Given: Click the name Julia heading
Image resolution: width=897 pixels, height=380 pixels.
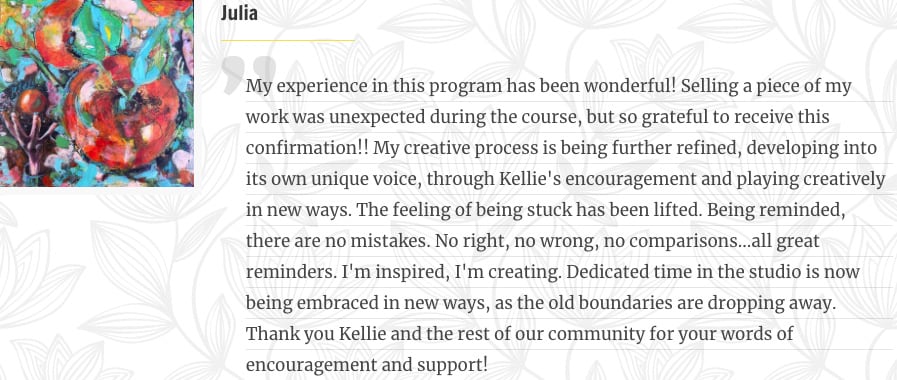Looking at the screenshot, I should (x=239, y=13).
